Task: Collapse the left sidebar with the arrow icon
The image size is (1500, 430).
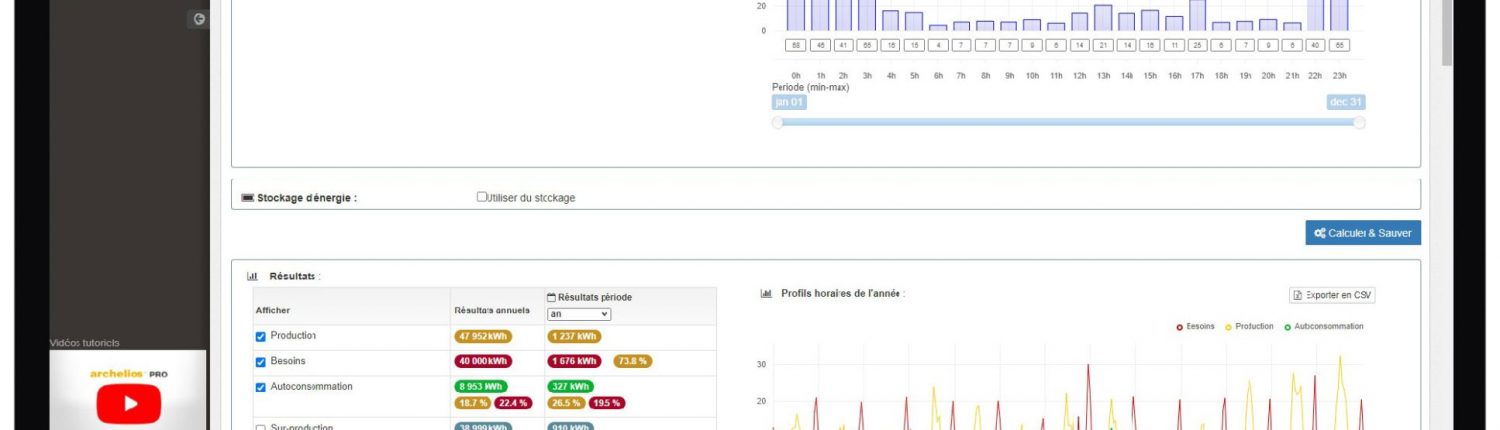Action: click(x=199, y=19)
